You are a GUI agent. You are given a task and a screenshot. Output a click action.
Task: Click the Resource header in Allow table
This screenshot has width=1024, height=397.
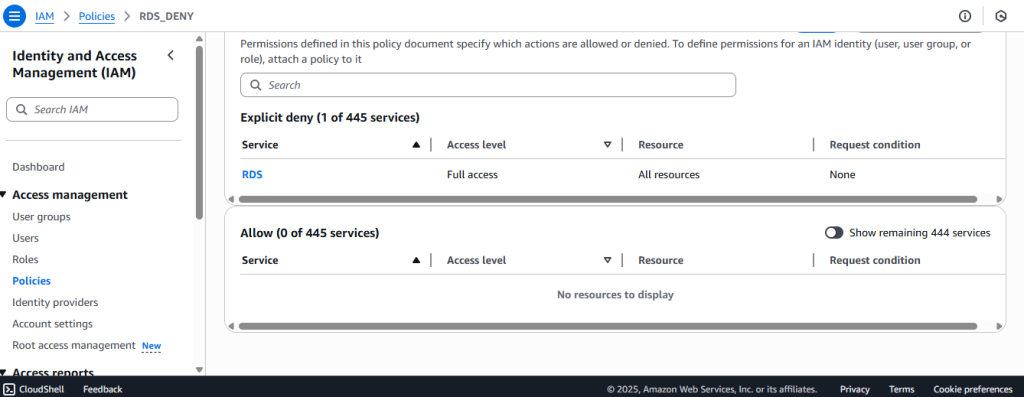coord(660,261)
